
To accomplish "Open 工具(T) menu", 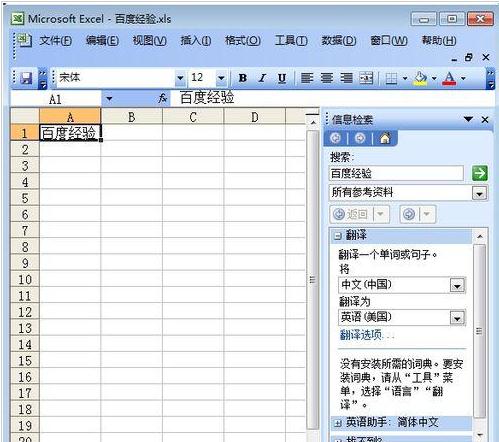I will click(x=291, y=41).
